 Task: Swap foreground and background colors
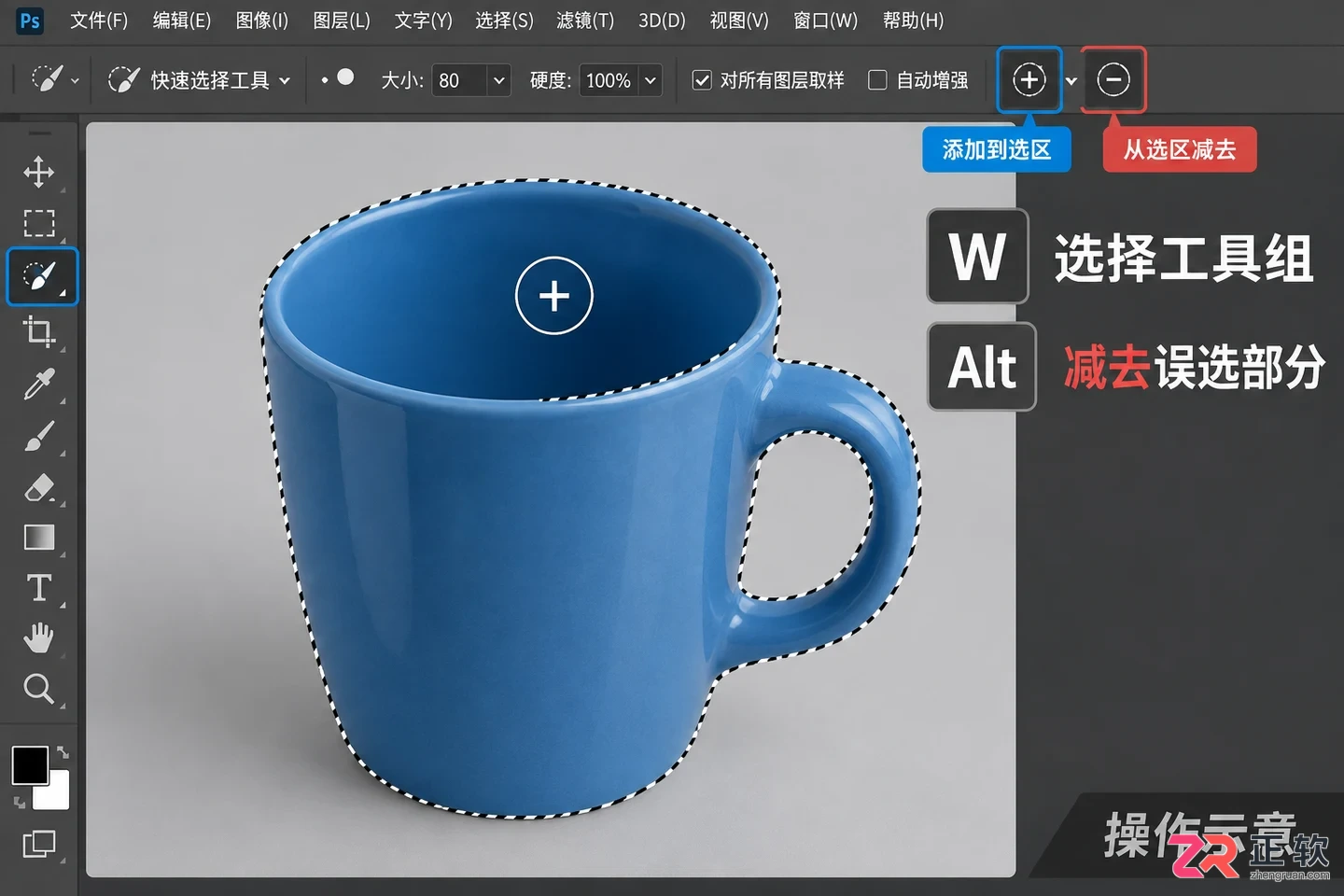point(62,752)
